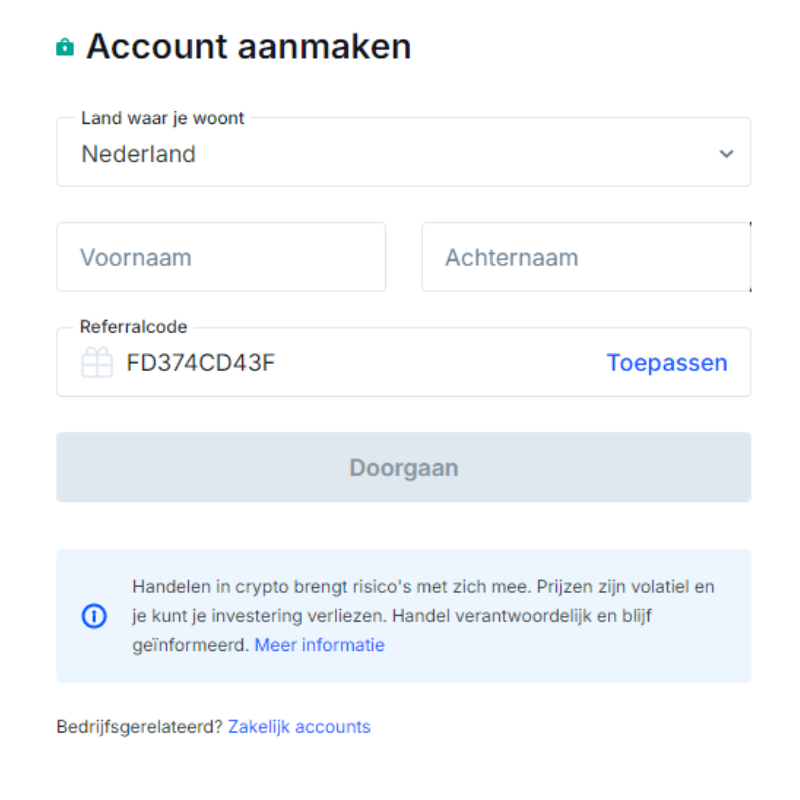Click the blue info icon in the warning box
Image resolution: width=800 pixels, height=800 pixels.
pos(94,617)
